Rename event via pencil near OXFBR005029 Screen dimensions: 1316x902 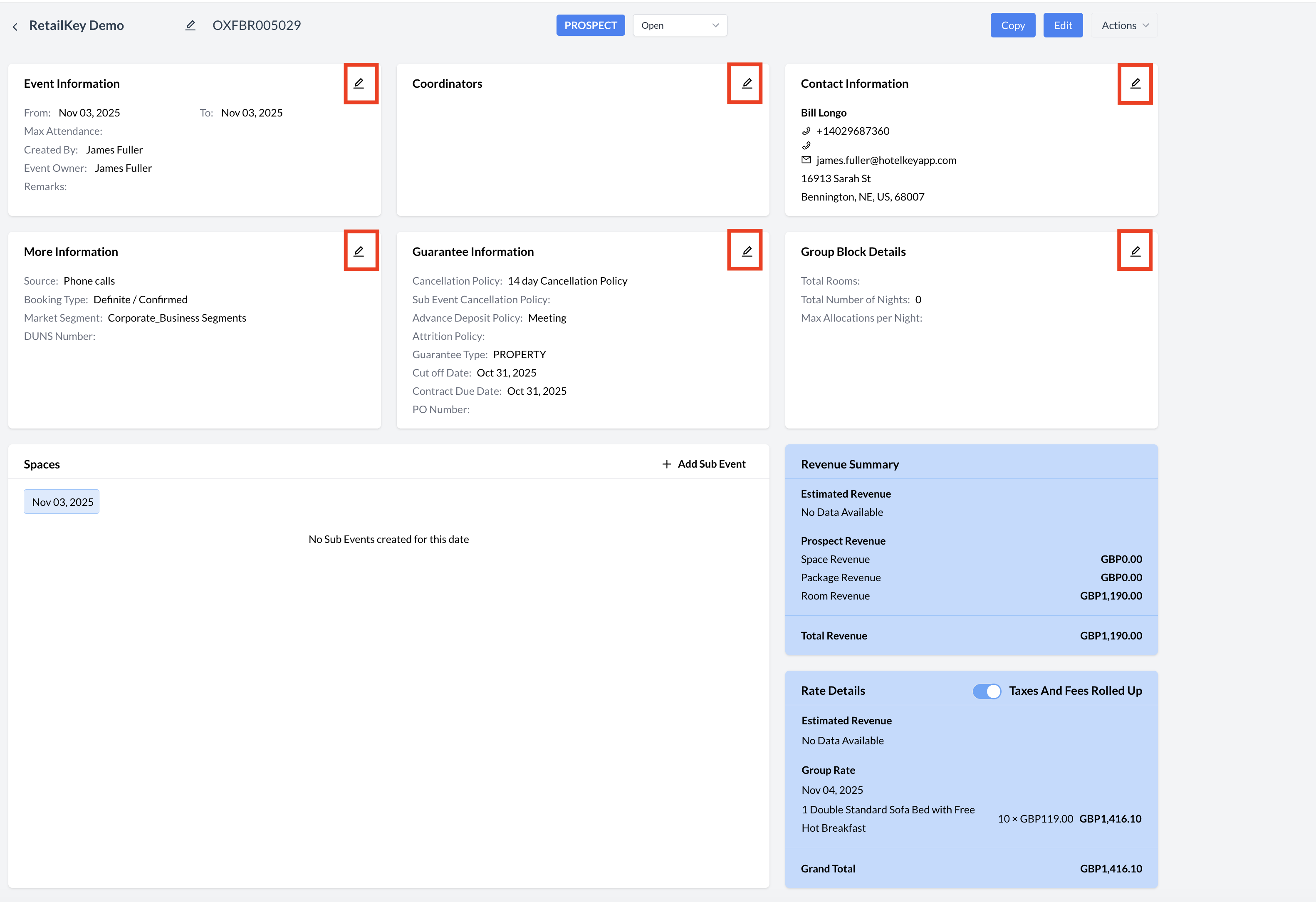coord(190,25)
